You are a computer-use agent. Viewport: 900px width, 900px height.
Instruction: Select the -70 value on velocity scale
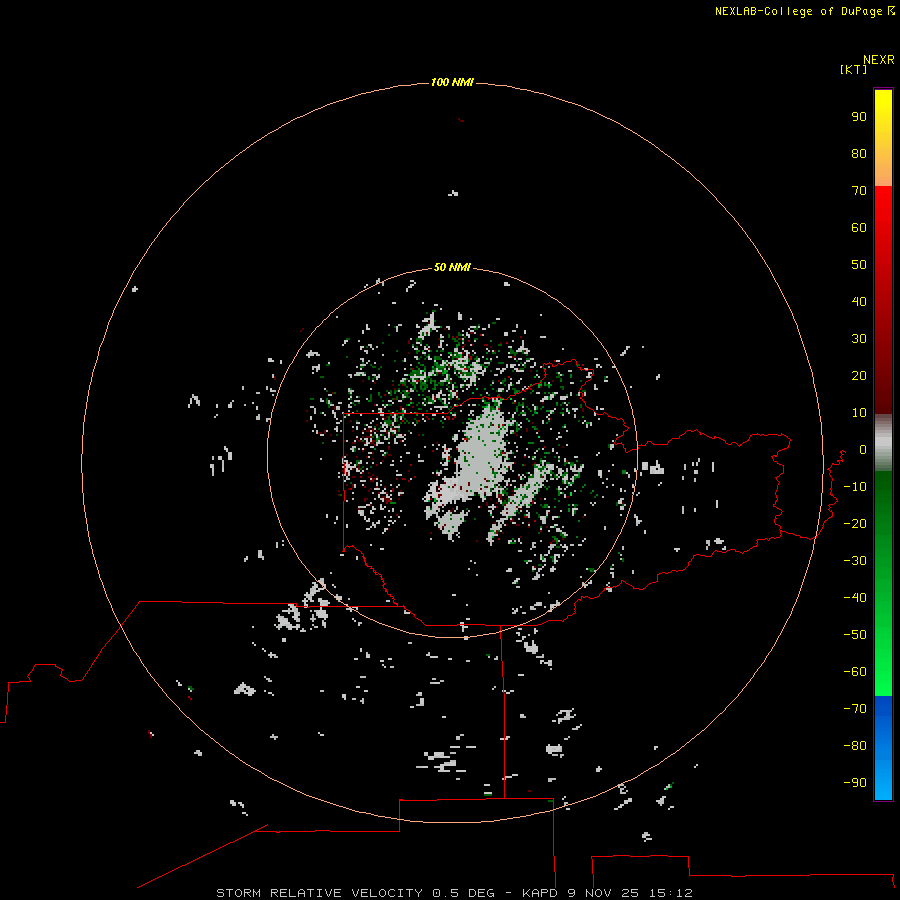[x=855, y=708]
